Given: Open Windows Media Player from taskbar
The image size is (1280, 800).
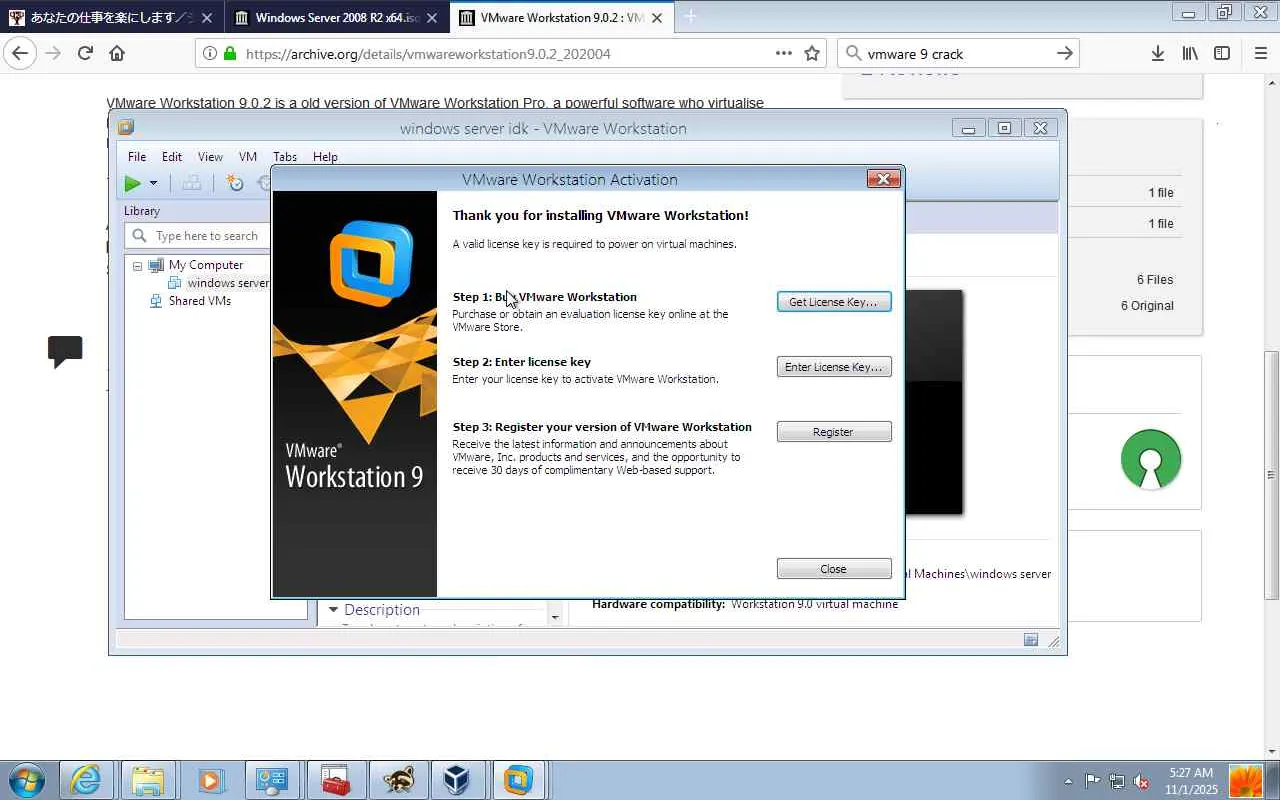Looking at the screenshot, I should tap(210, 781).
